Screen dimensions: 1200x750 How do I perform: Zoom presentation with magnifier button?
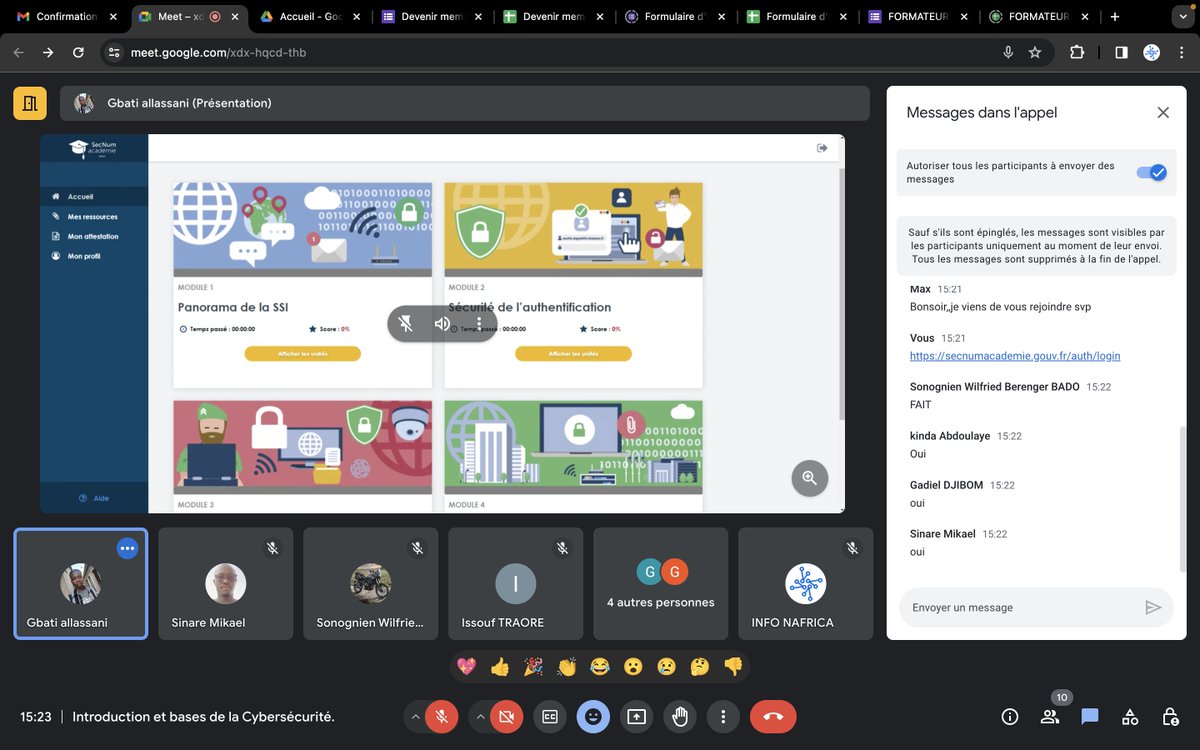[x=810, y=478]
